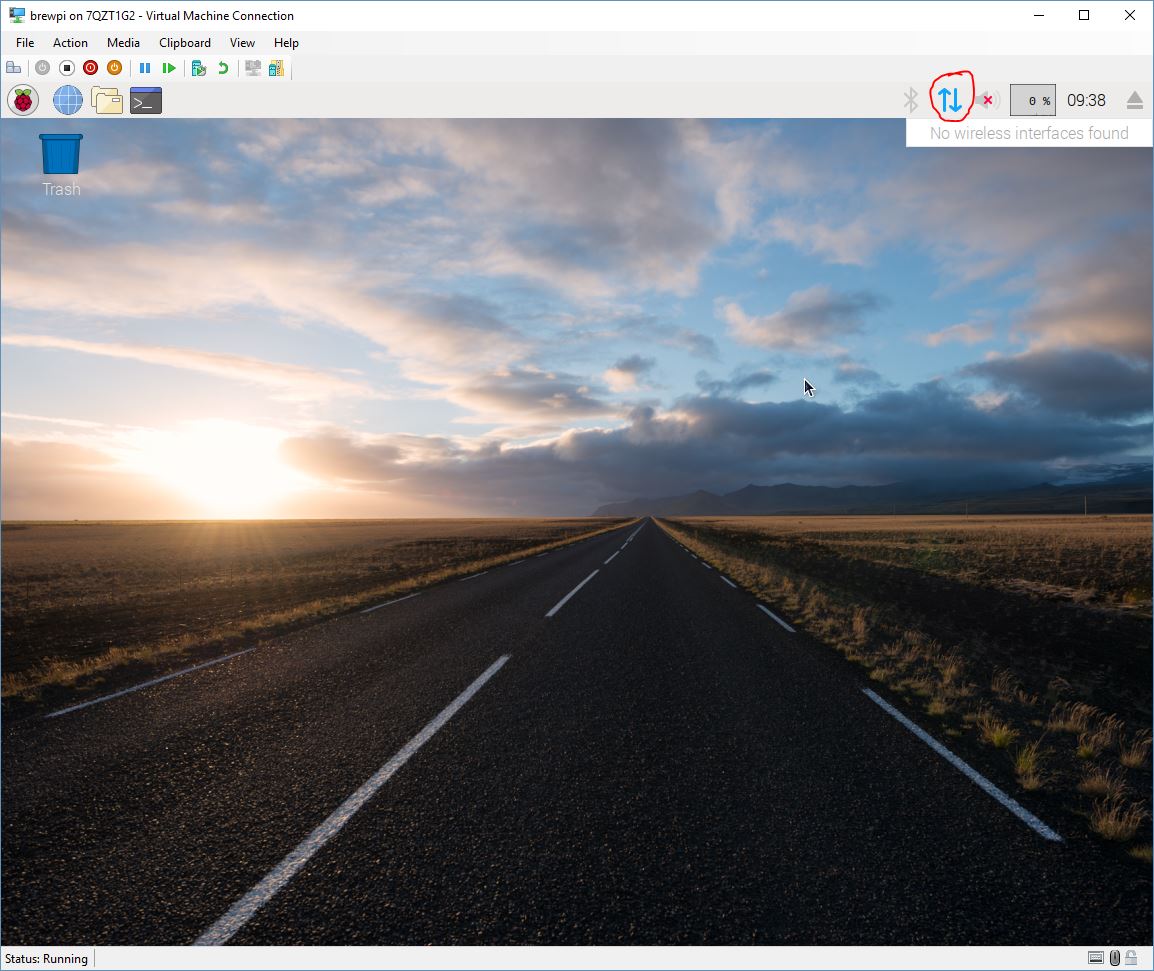Screen dimensions: 1154x971
Task: Click the share resources toolbar icon
Action: (x=276, y=68)
